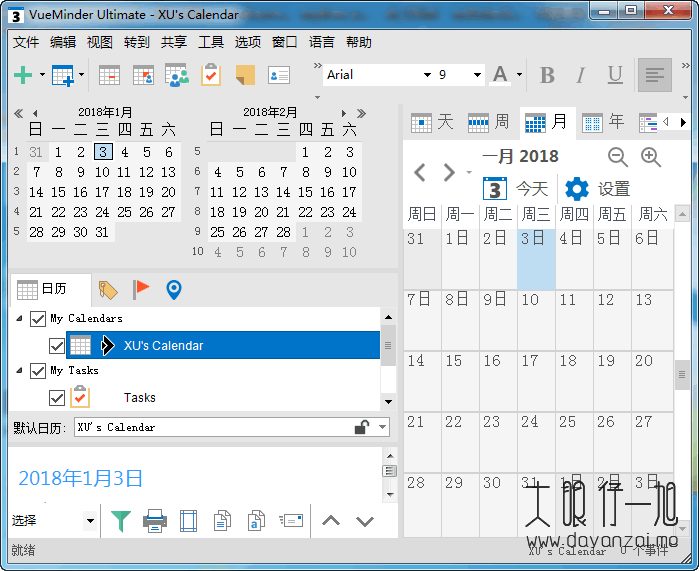Click the copy documents icon

(222, 521)
